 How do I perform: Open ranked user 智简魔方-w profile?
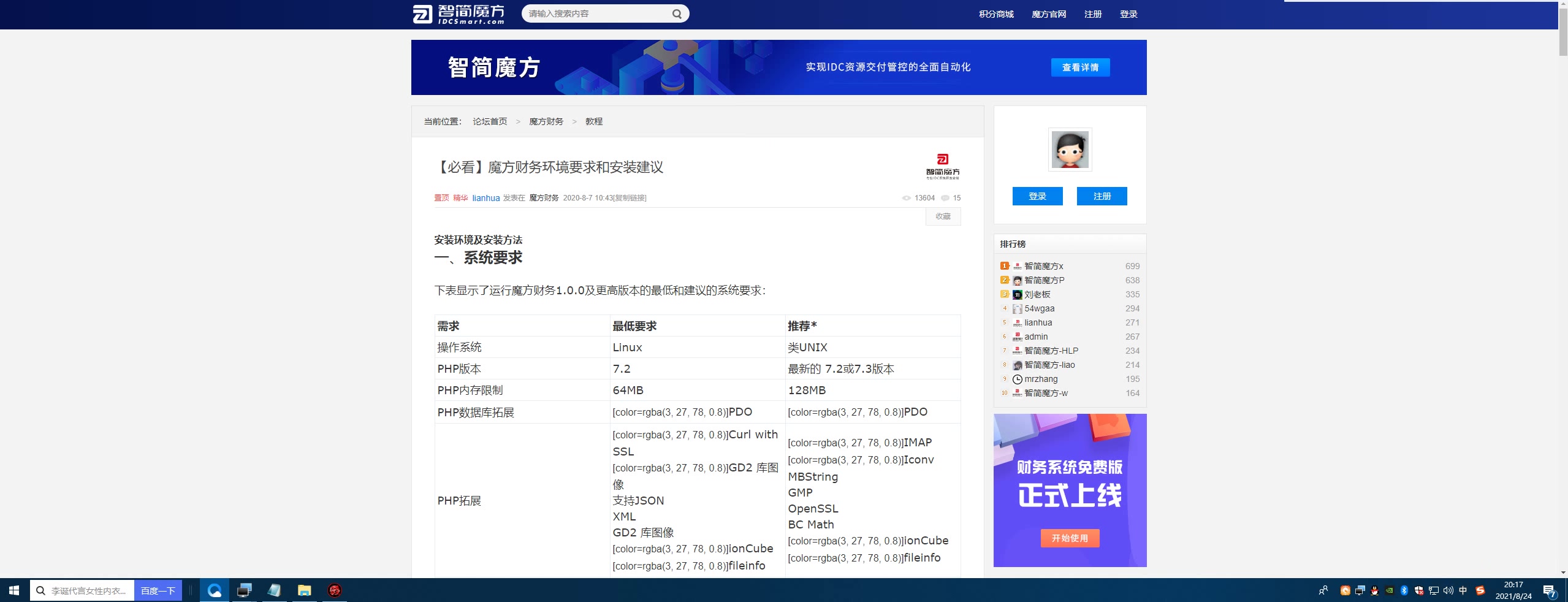(1046, 393)
